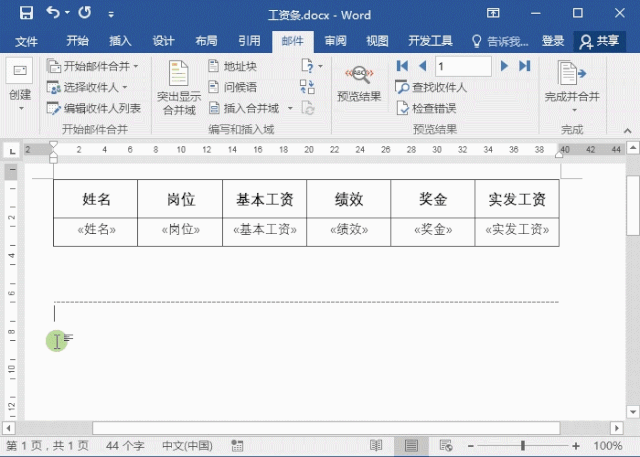The height and width of the screenshot is (457, 640).
Task: Click the record number input field
Action: click(462, 66)
